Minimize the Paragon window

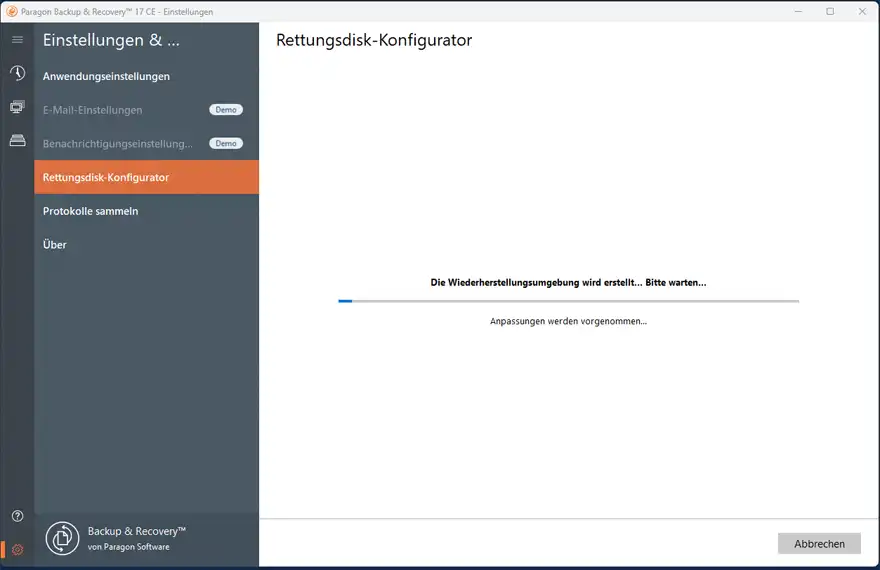pyautogui.click(x=798, y=11)
